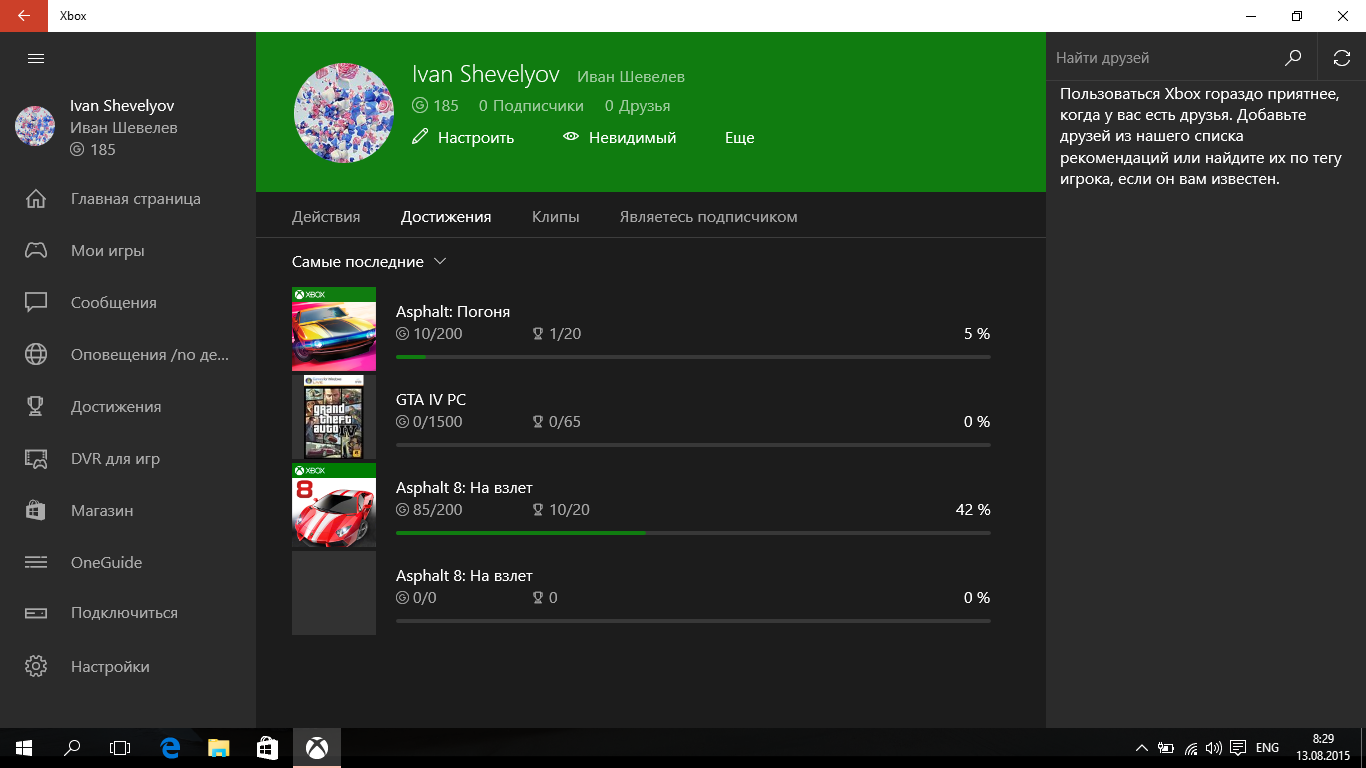Screen dimensions: 1366x768
Task: Click the Невидимый status button
Action: tap(620, 138)
